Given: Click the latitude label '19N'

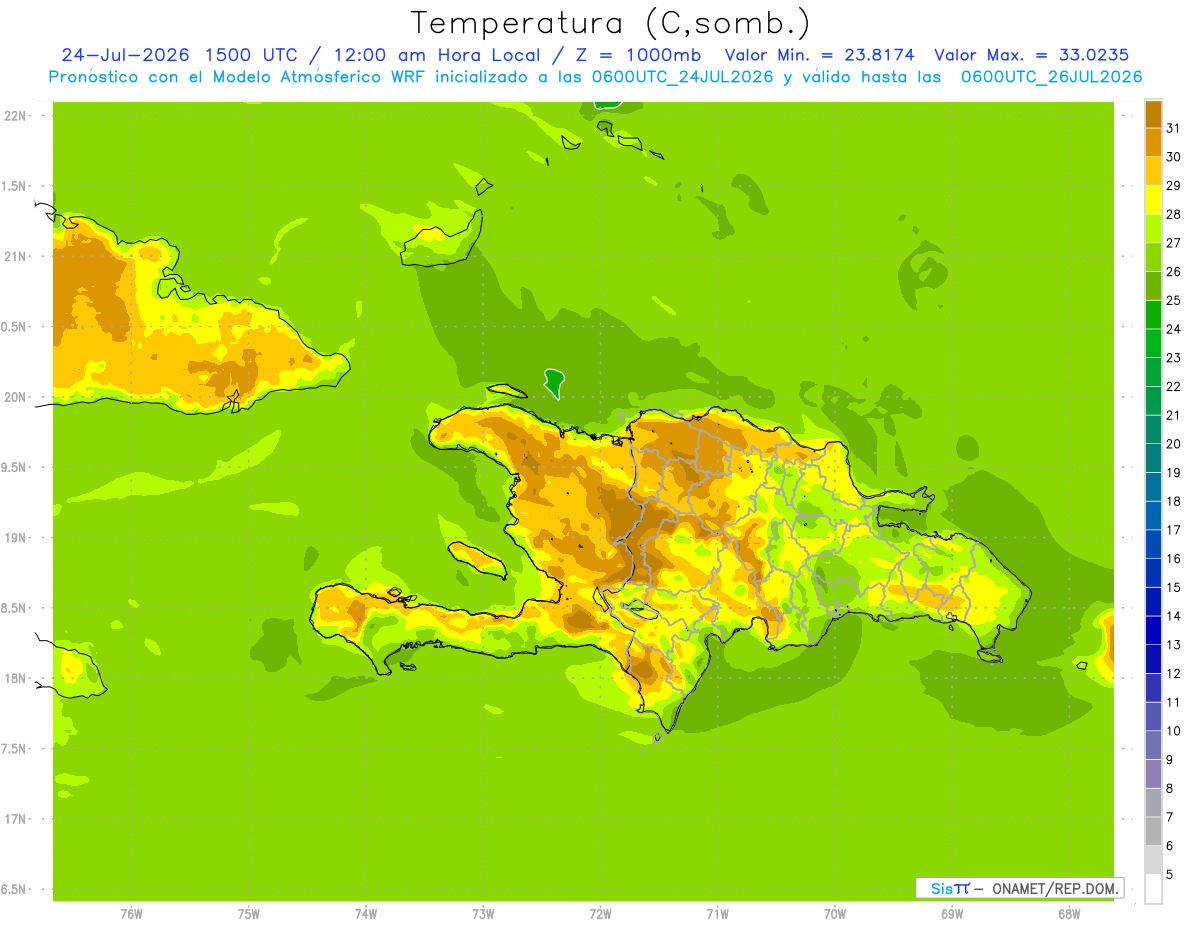Looking at the screenshot, I should pyautogui.click(x=15, y=538).
